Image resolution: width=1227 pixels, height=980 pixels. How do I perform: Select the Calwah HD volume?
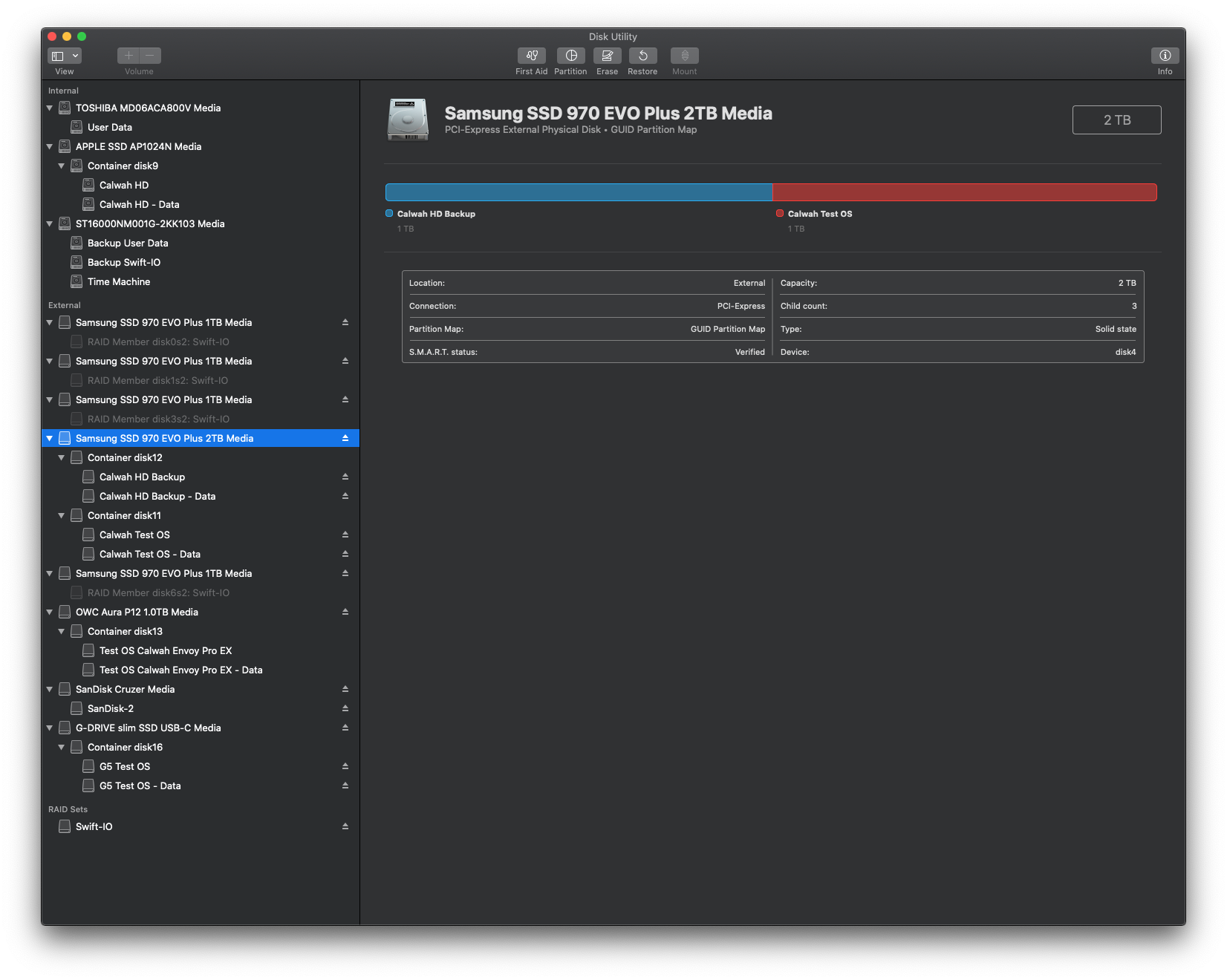point(201,186)
